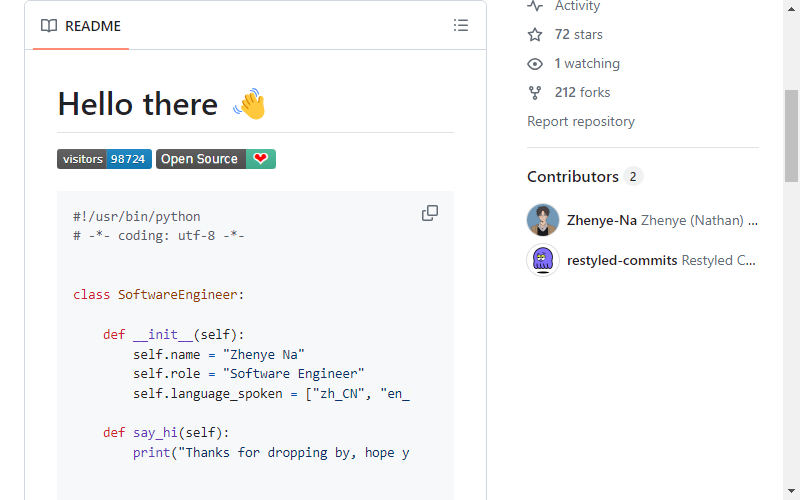Click the fork icon beside 212 forks
The height and width of the screenshot is (500, 800).
535,93
